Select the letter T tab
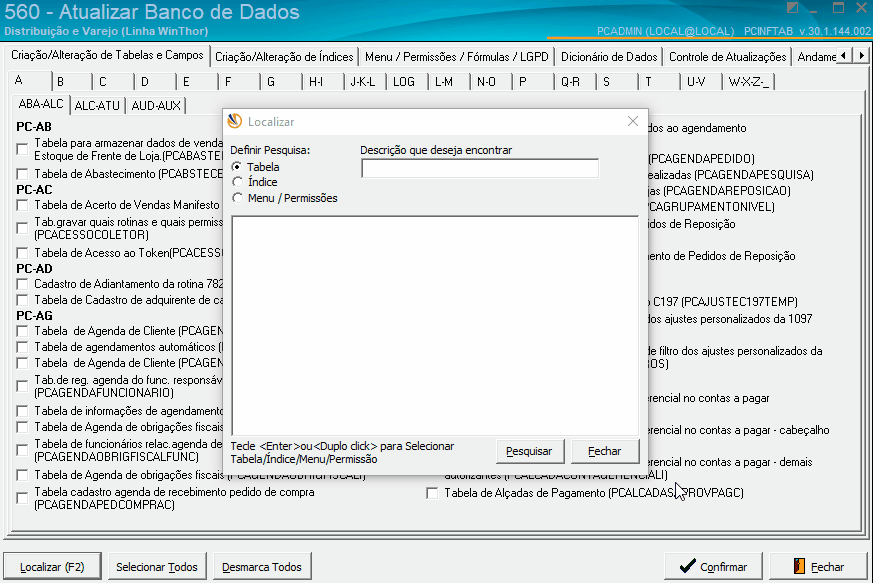 (660, 82)
